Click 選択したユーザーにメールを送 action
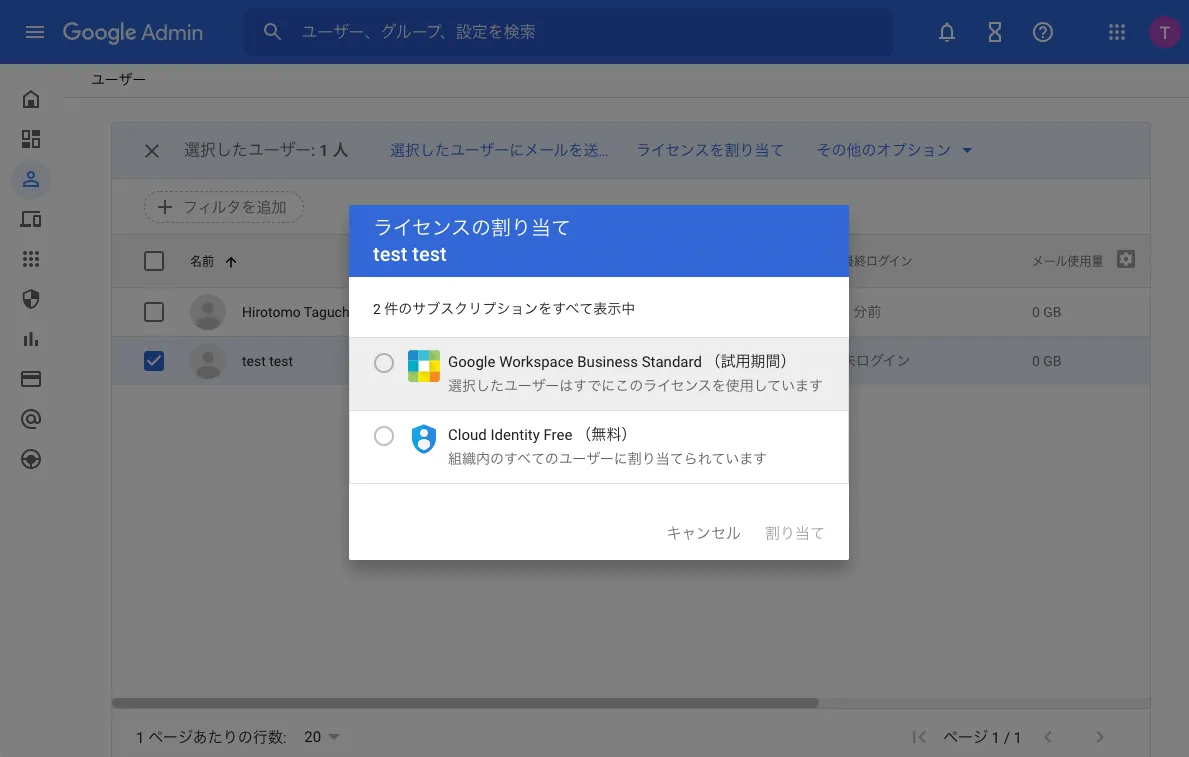 499,150
